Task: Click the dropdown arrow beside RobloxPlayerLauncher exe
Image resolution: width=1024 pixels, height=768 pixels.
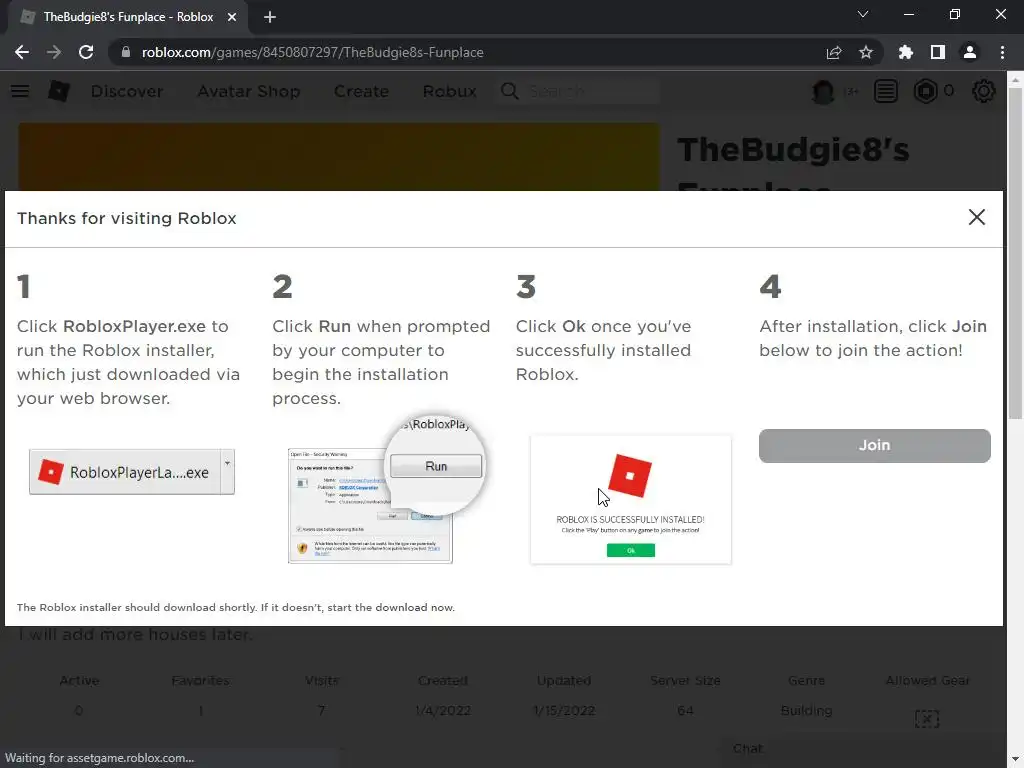Action: click(x=227, y=472)
